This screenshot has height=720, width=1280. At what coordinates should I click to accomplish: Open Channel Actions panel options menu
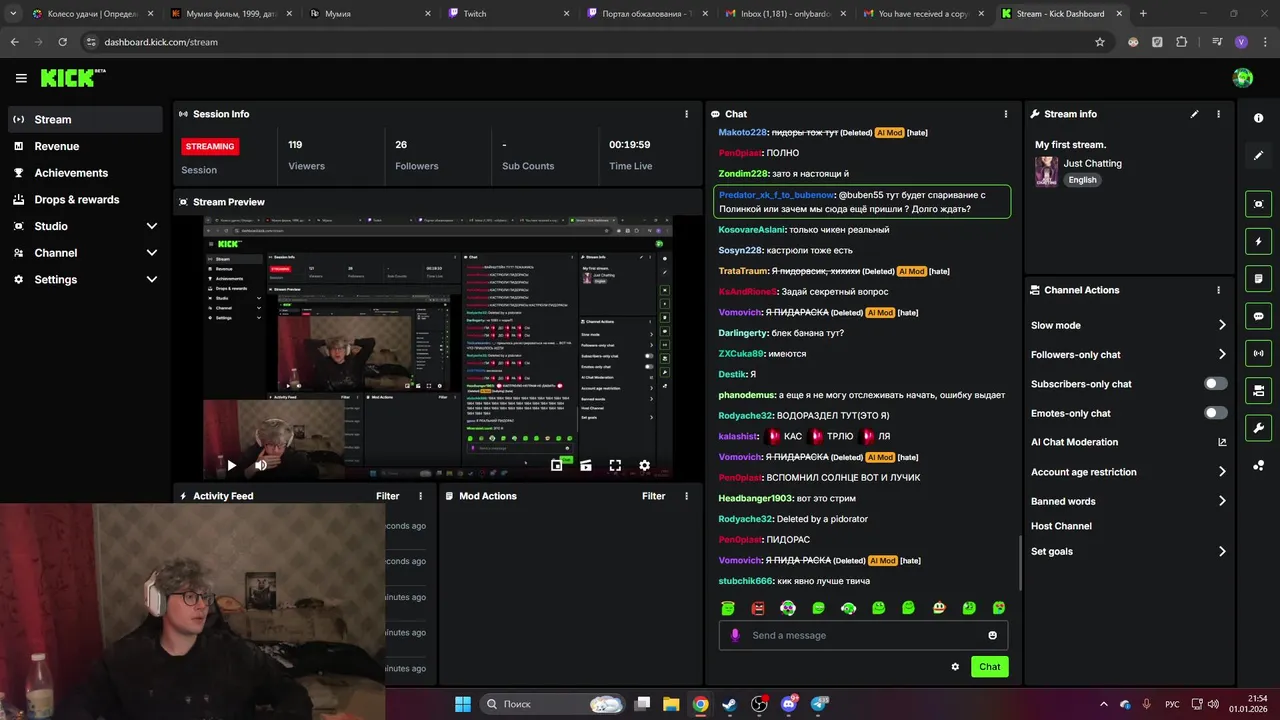(1218, 290)
